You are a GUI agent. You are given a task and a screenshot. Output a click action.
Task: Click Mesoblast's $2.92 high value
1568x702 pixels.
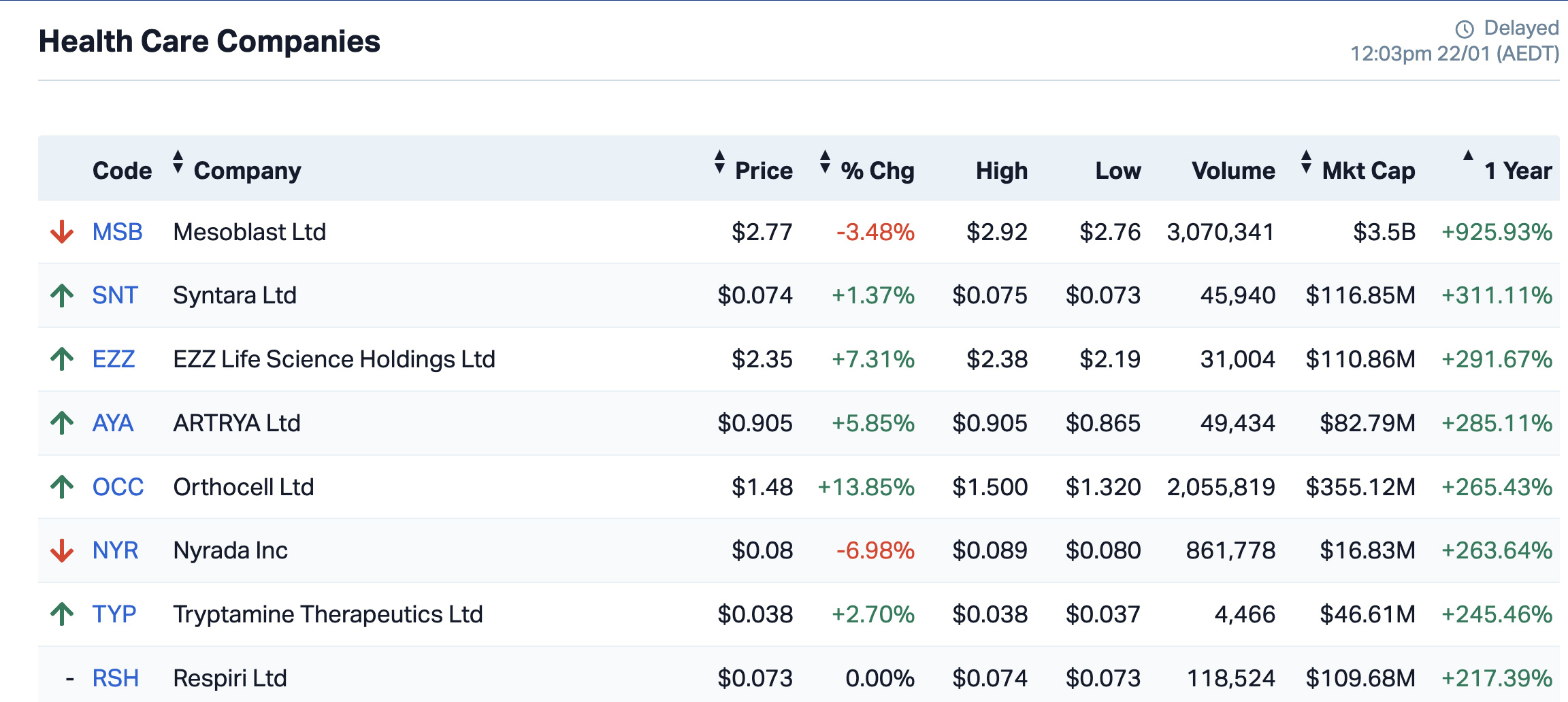point(997,232)
